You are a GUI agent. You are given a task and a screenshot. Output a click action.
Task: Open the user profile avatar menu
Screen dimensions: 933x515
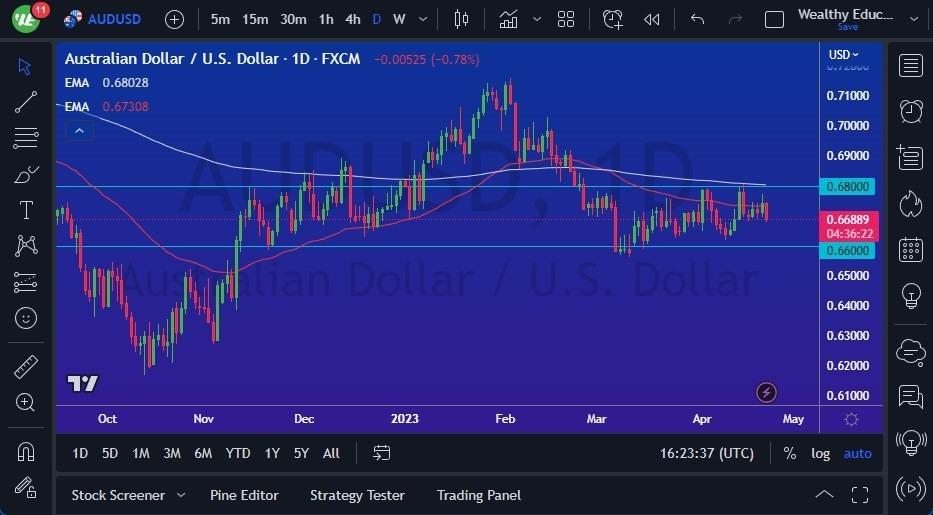[x=26, y=19]
